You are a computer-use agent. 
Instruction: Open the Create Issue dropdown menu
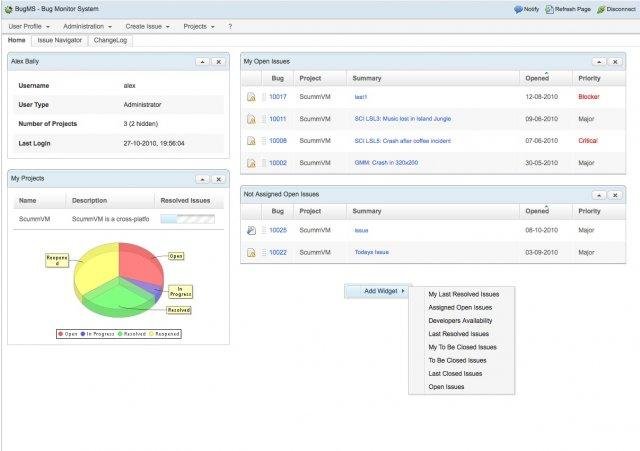coord(147,27)
